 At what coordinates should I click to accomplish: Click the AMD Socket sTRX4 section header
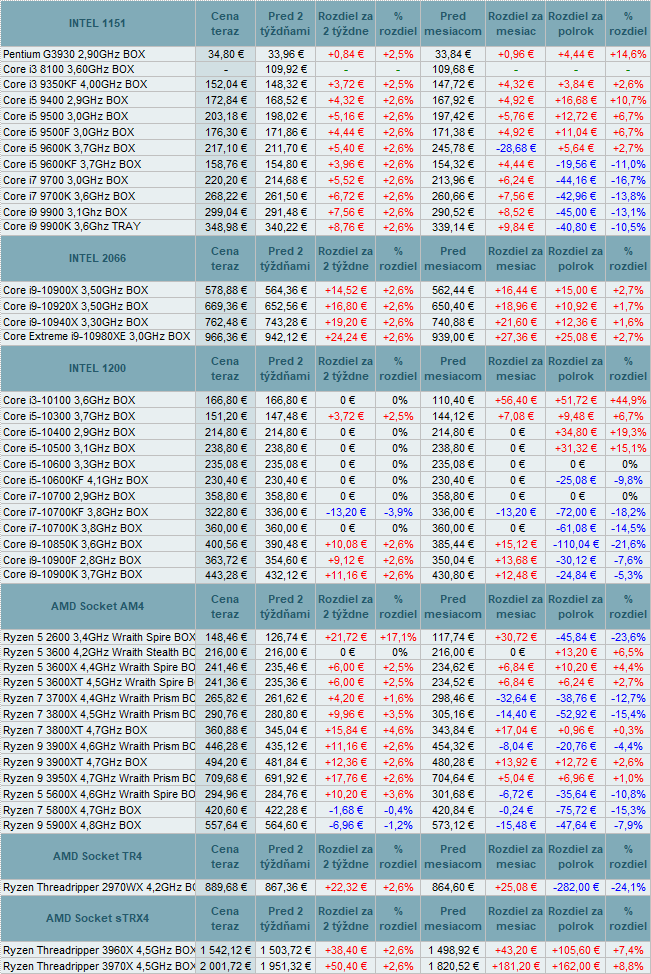coord(97,918)
